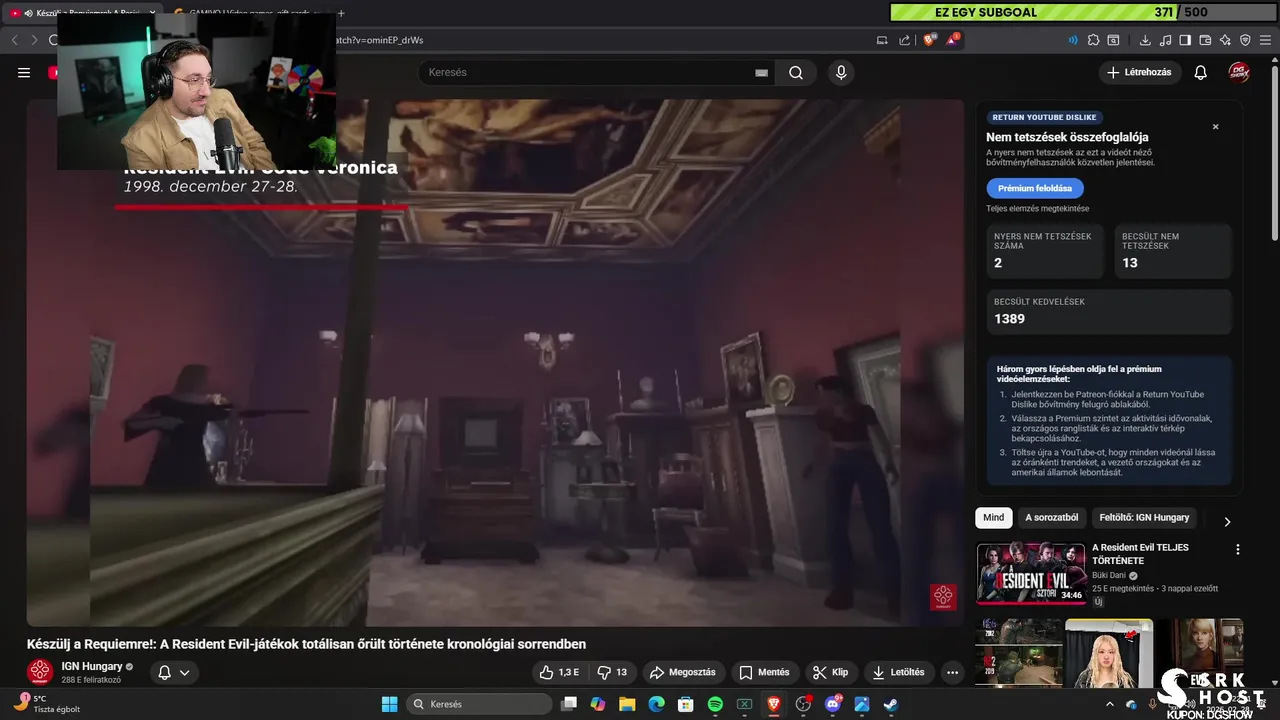
Task: Click the browser address bar URL
Action: [380, 40]
